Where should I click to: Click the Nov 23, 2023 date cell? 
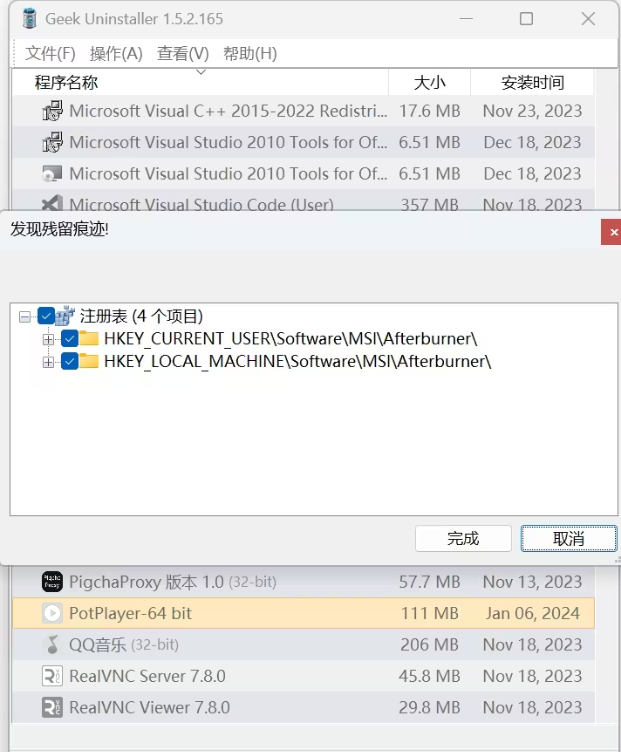pos(532,111)
